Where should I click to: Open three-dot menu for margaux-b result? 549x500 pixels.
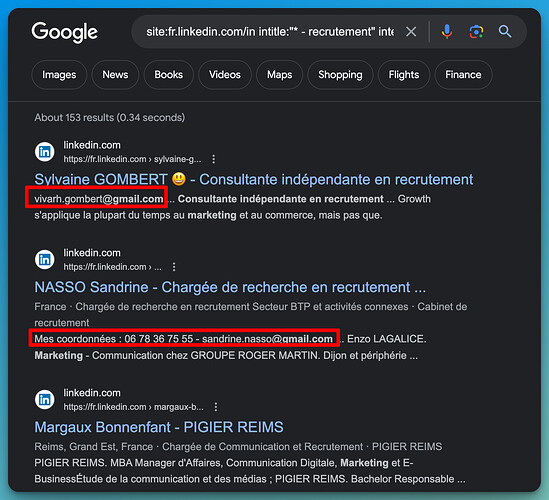pyautogui.click(x=216, y=407)
